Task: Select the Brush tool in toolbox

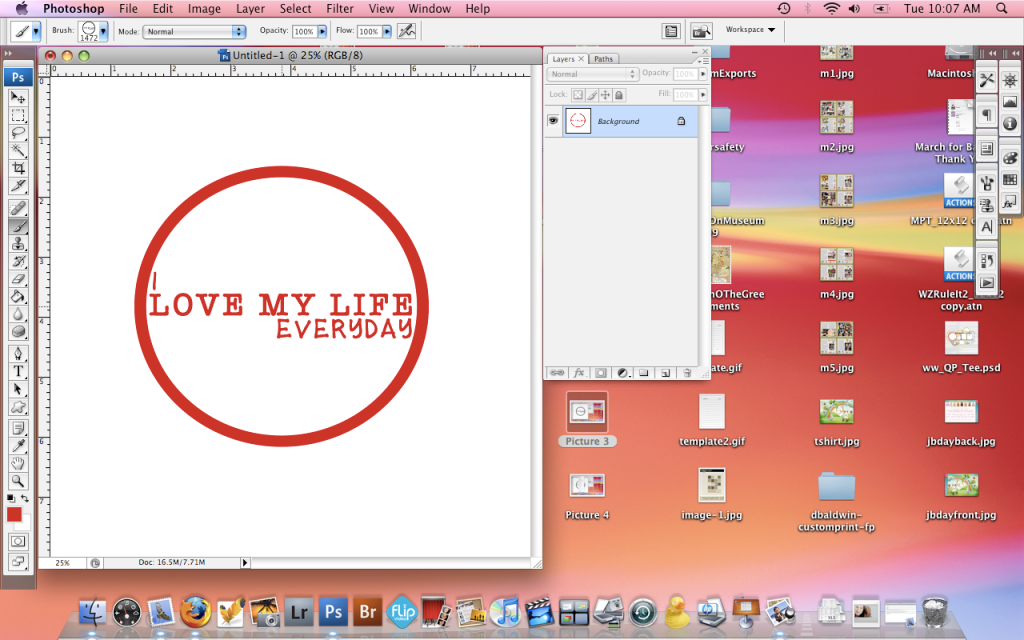Action: pos(18,226)
